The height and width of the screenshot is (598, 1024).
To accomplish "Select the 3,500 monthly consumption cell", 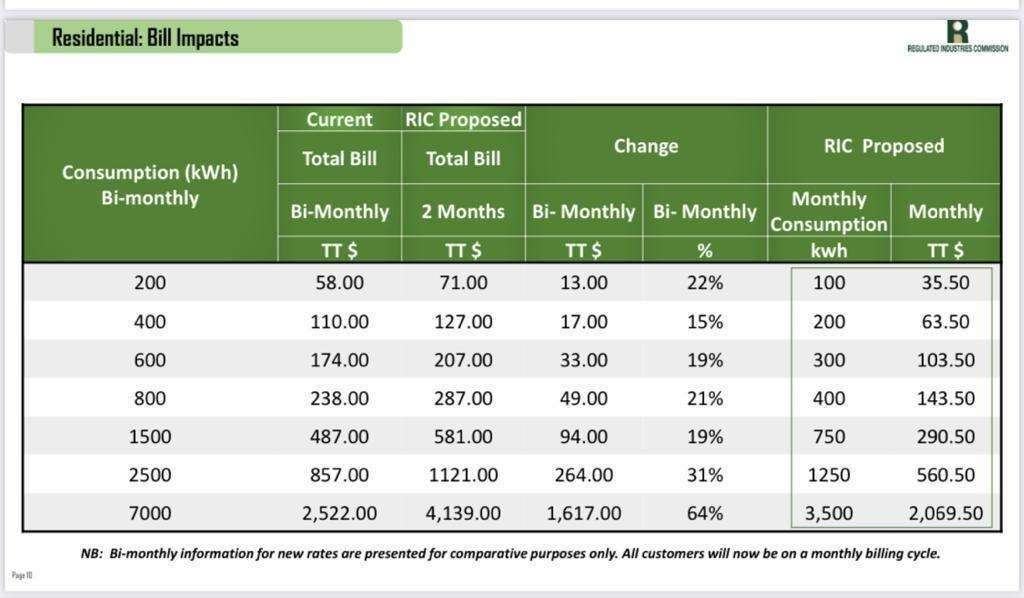I will tap(829, 513).
